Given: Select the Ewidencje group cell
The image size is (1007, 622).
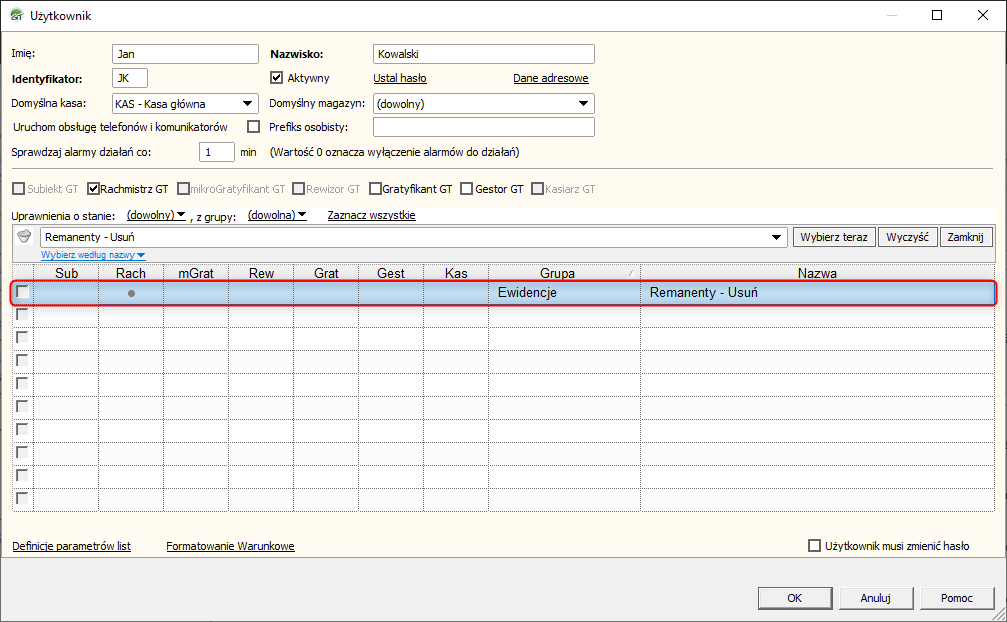Looking at the screenshot, I should pyautogui.click(x=564, y=293).
